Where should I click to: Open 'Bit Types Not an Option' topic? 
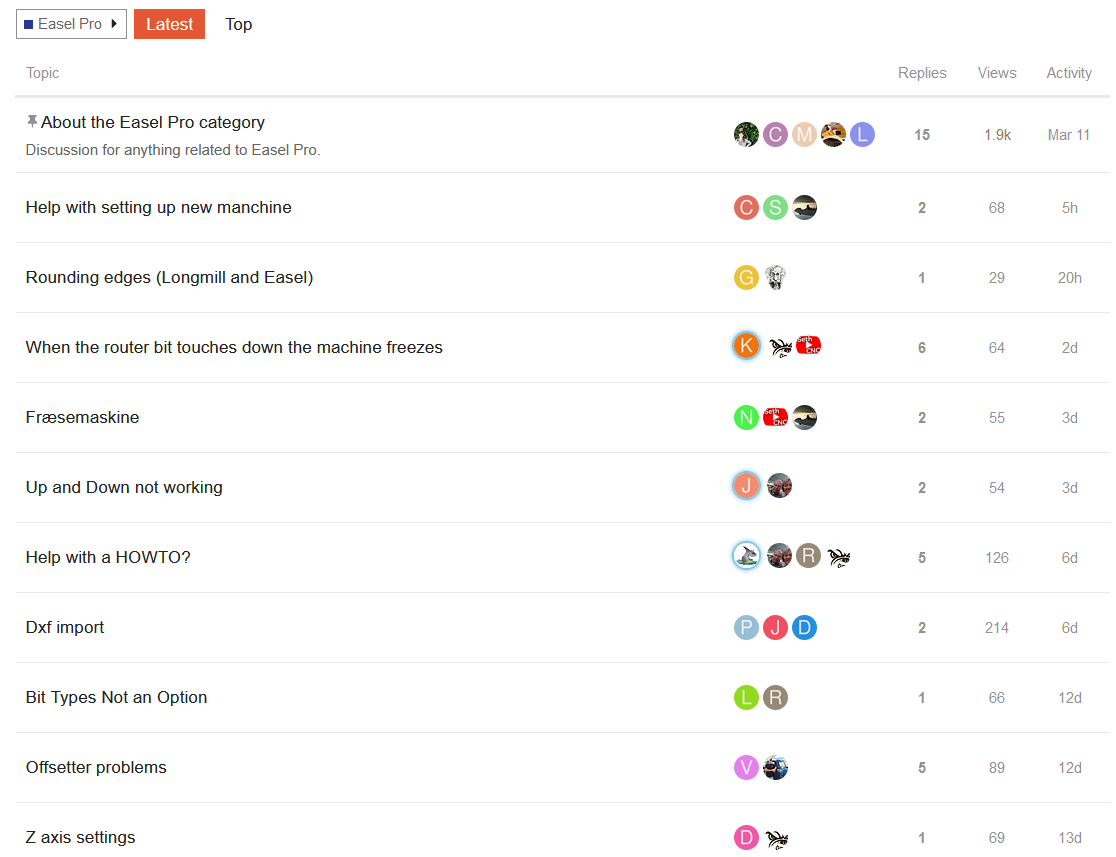(x=116, y=697)
